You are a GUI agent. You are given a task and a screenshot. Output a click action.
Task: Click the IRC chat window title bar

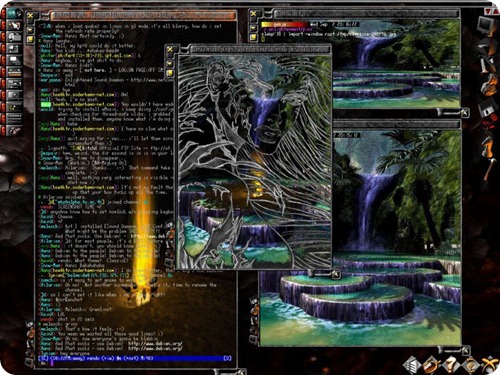(x=143, y=15)
